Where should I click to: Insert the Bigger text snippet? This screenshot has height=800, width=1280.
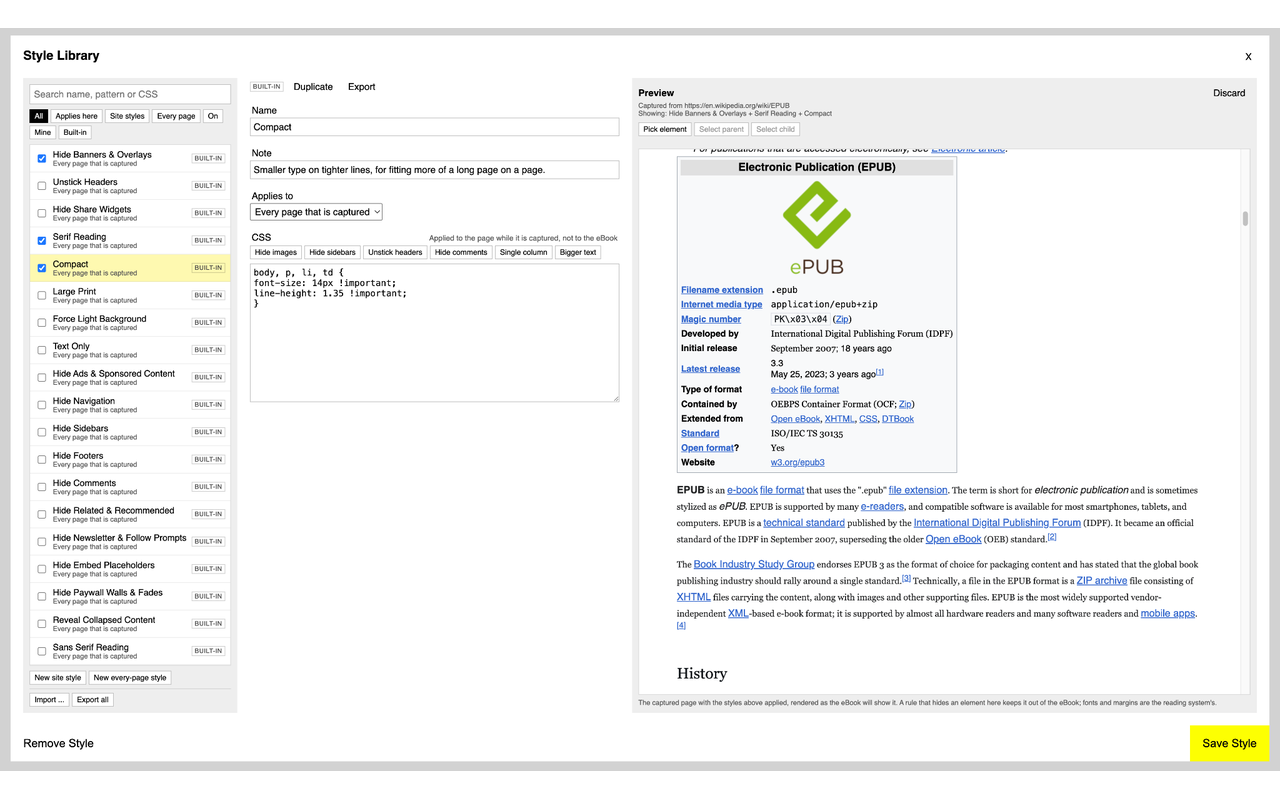coord(578,252)
